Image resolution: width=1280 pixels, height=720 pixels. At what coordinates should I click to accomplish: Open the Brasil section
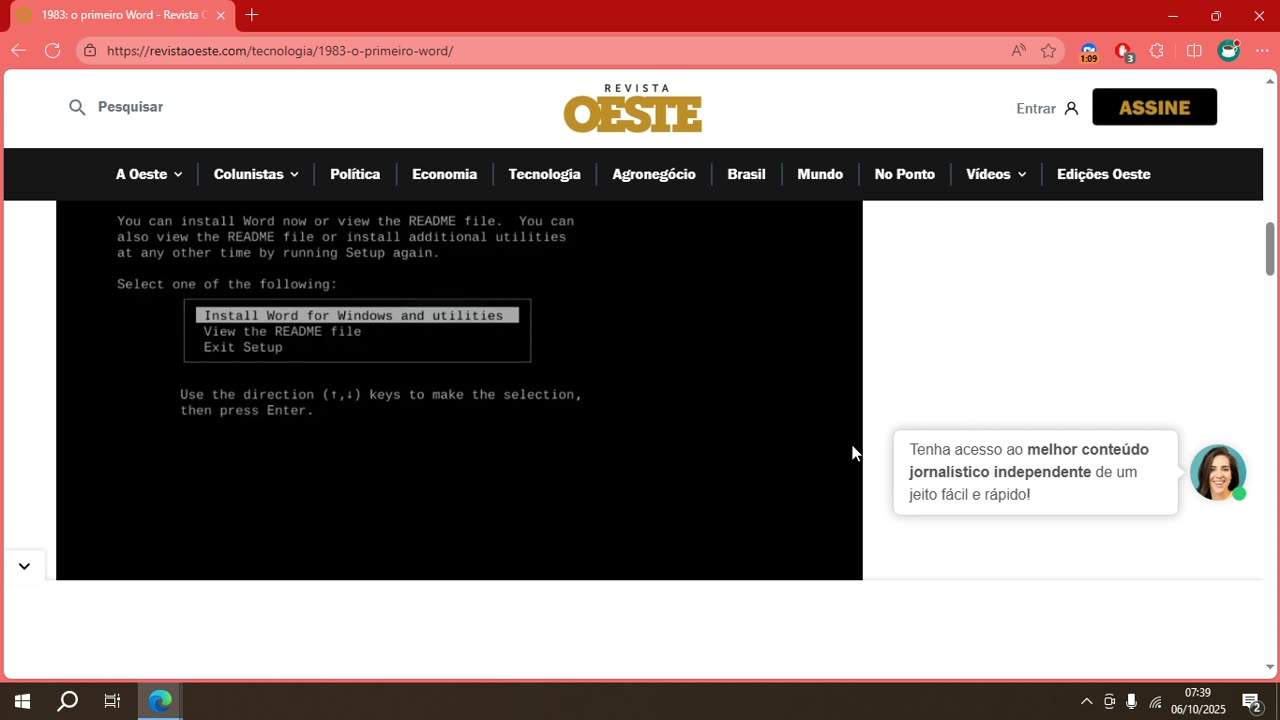[x=746, y=174]
